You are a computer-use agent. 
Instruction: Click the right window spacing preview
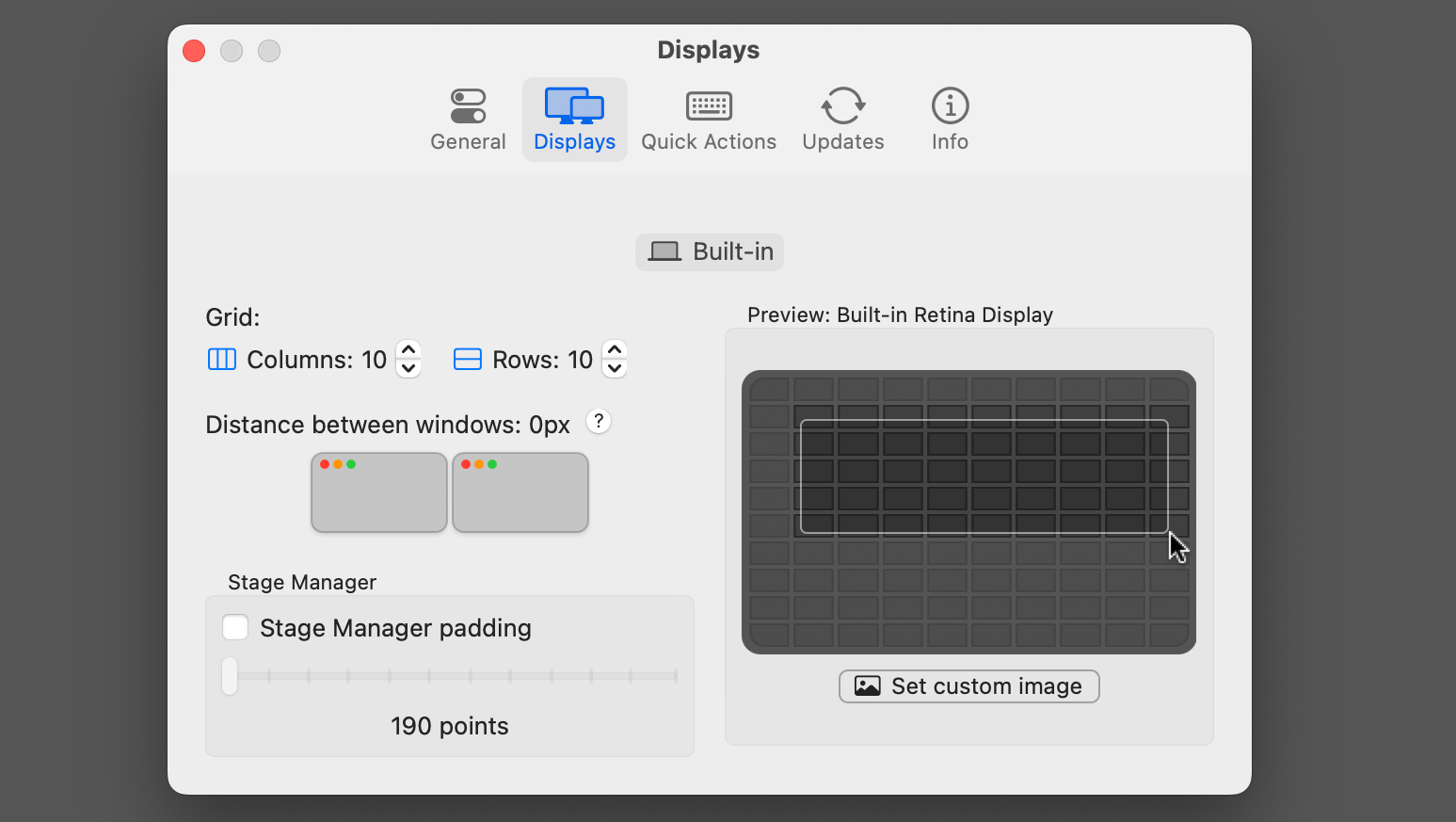[x=520, y=492]
